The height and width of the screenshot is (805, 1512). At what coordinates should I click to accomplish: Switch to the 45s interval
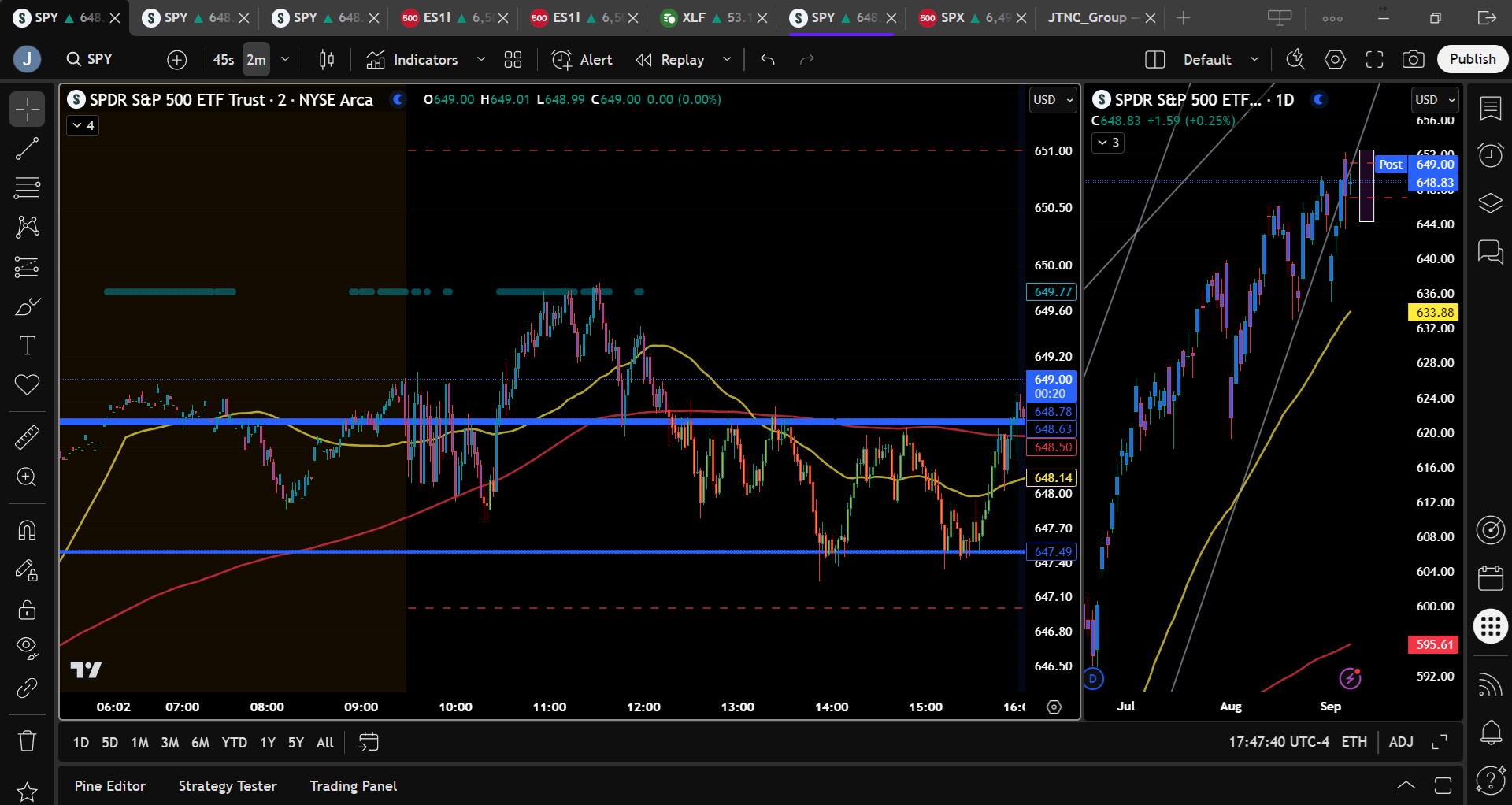224,59
